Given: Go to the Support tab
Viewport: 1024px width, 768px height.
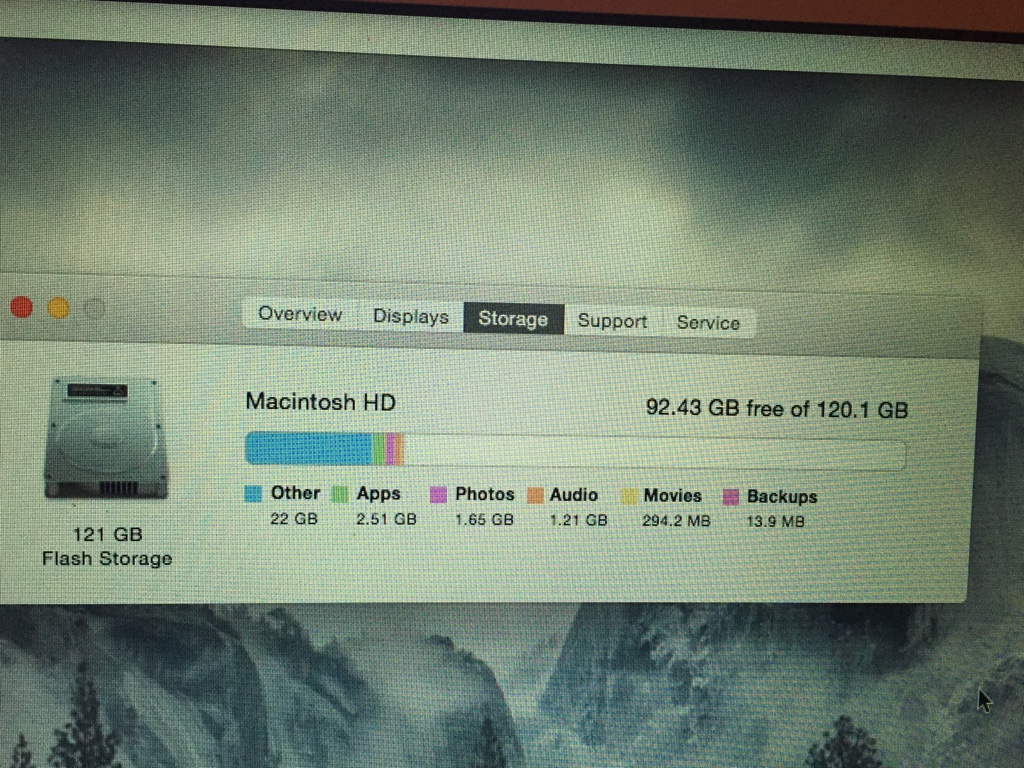Looking at the screenshot, I should pos(613,321).
